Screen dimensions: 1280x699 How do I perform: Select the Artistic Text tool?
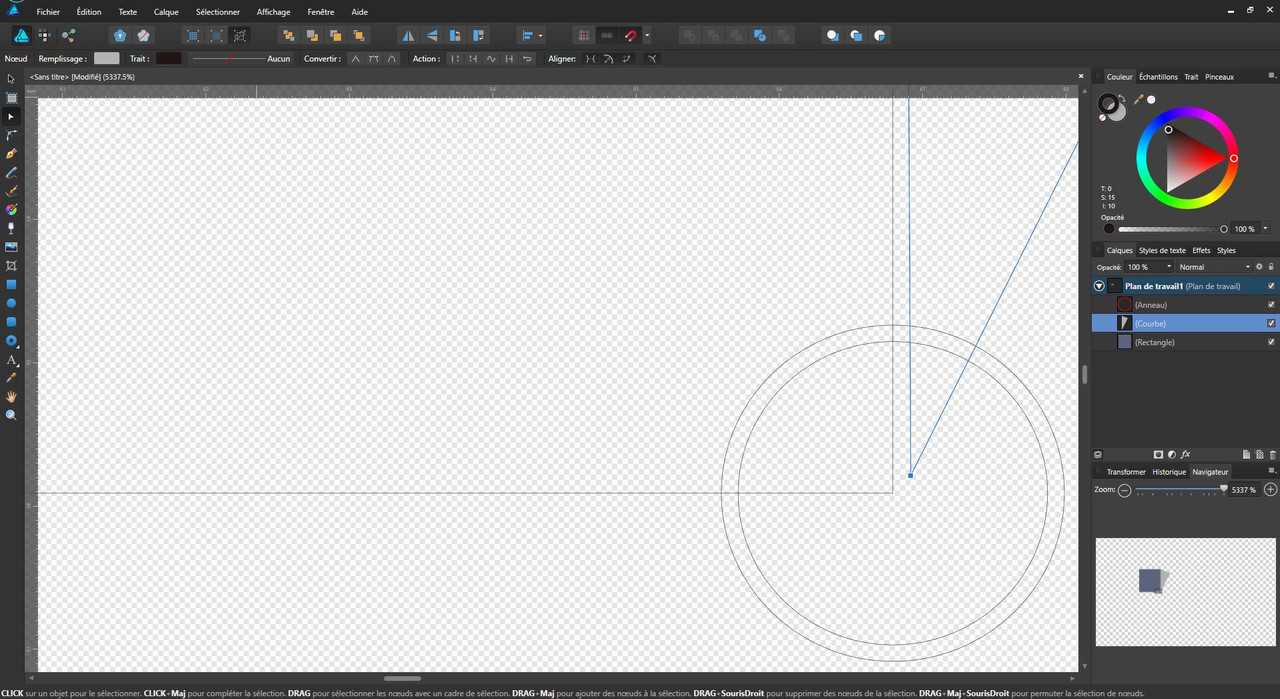pyautogui.click(x=11, y=360)
